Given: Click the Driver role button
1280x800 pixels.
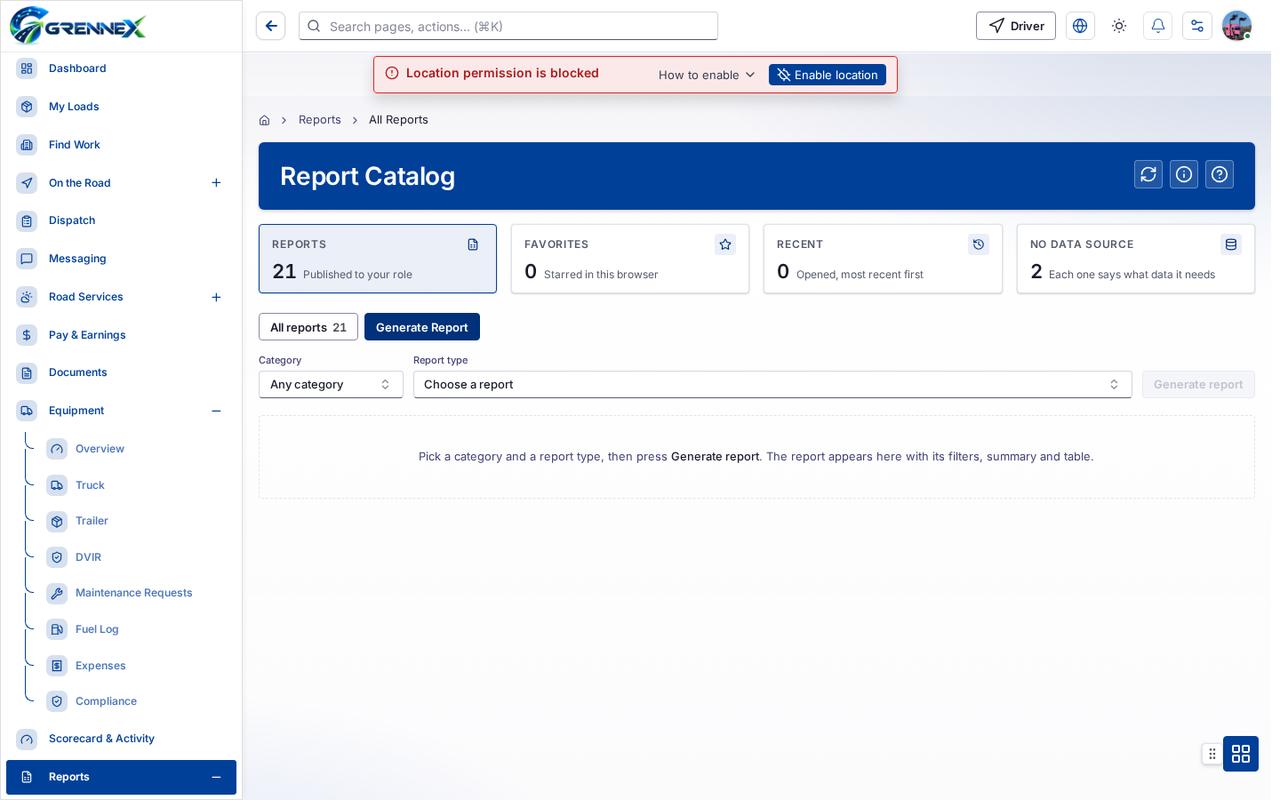Looking at the screenshot, I should point(1016,26).
